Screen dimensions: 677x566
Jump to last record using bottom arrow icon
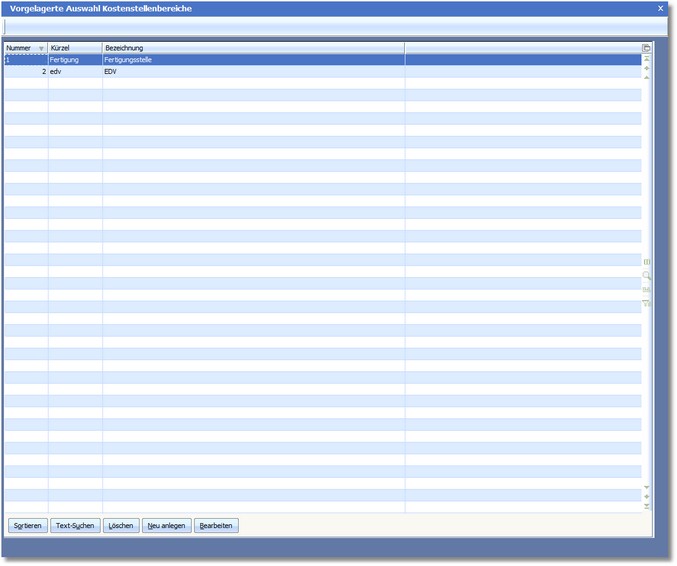[646, 507]
